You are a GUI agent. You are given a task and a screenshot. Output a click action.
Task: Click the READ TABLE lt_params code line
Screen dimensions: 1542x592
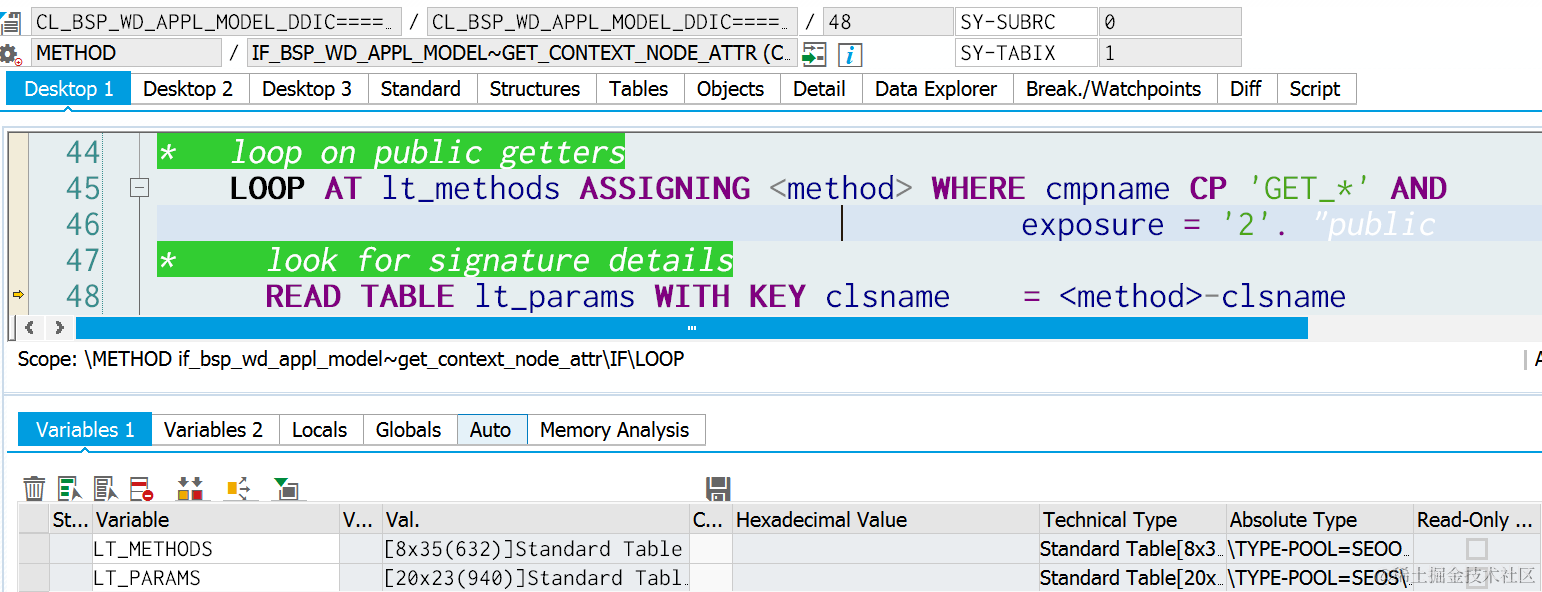pyautogui.click(x=805, y=296)
